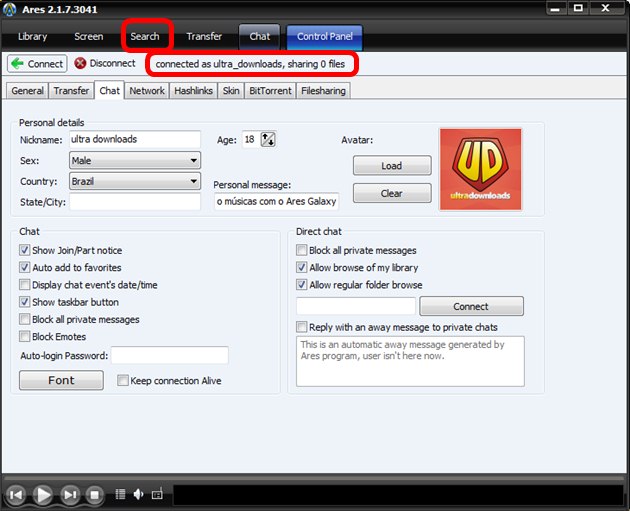Viewport: 630px width, 511px height.
Task: Select the Chat settings sub-tab
Action: click(x=109, y=90)
